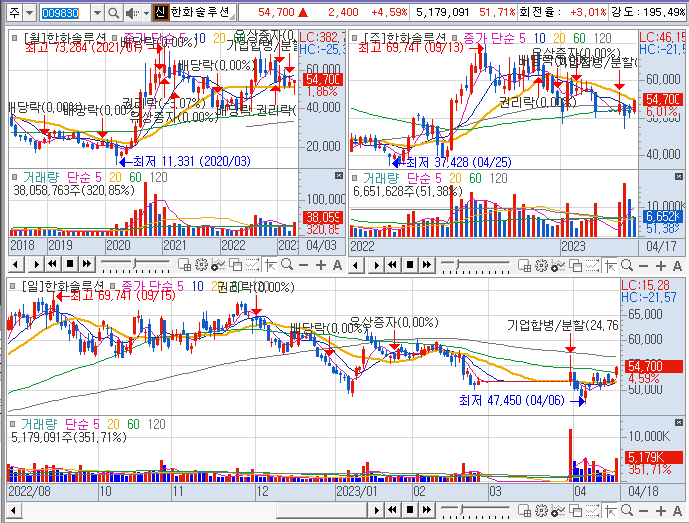The height and width of the screenshot is (523, 689).
Task: Click the 'A' auto icon on weekly chart toolbar
Action: tap(677, 266)
